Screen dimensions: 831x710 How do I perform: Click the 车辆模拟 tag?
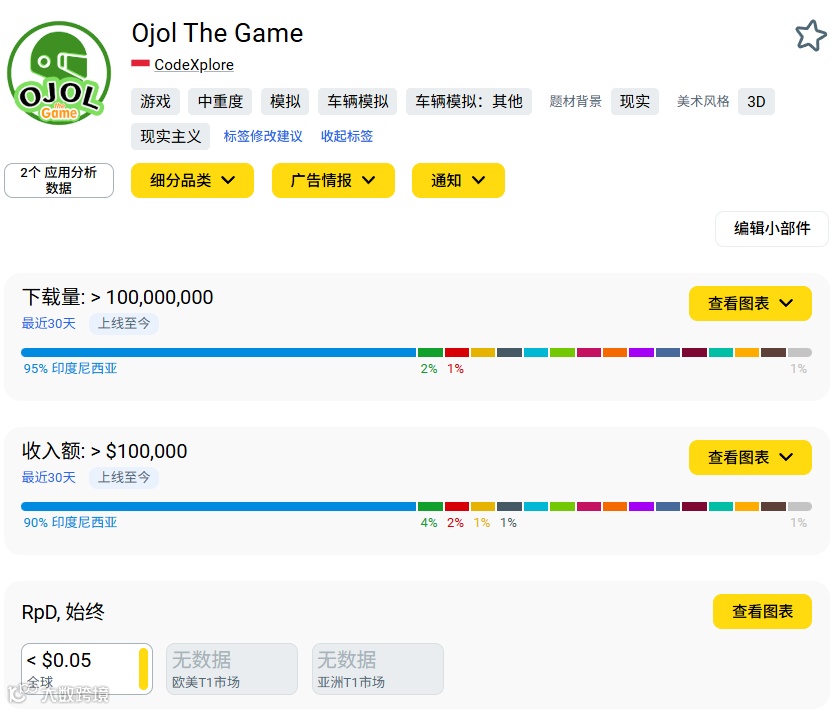pyautogui.click(x=357, y=102)
